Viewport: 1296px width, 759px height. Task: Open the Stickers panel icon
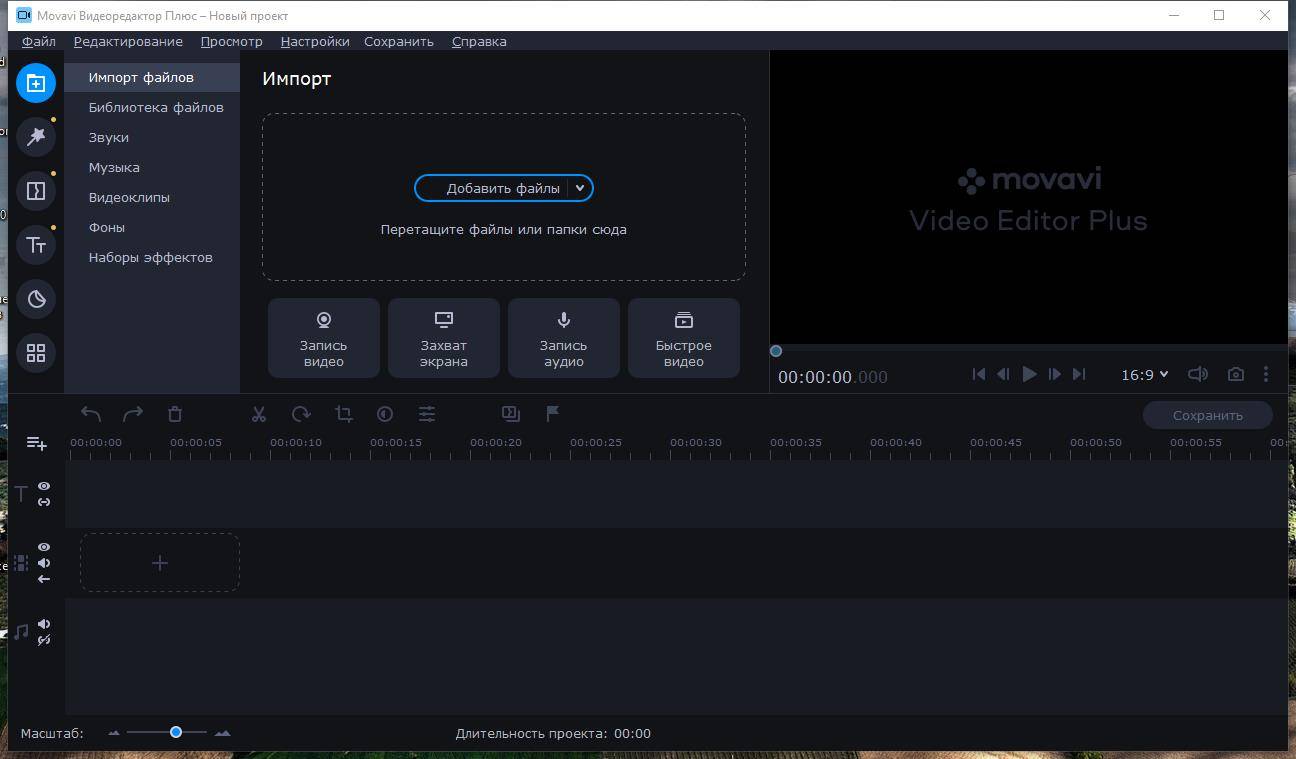coord(36,299)
